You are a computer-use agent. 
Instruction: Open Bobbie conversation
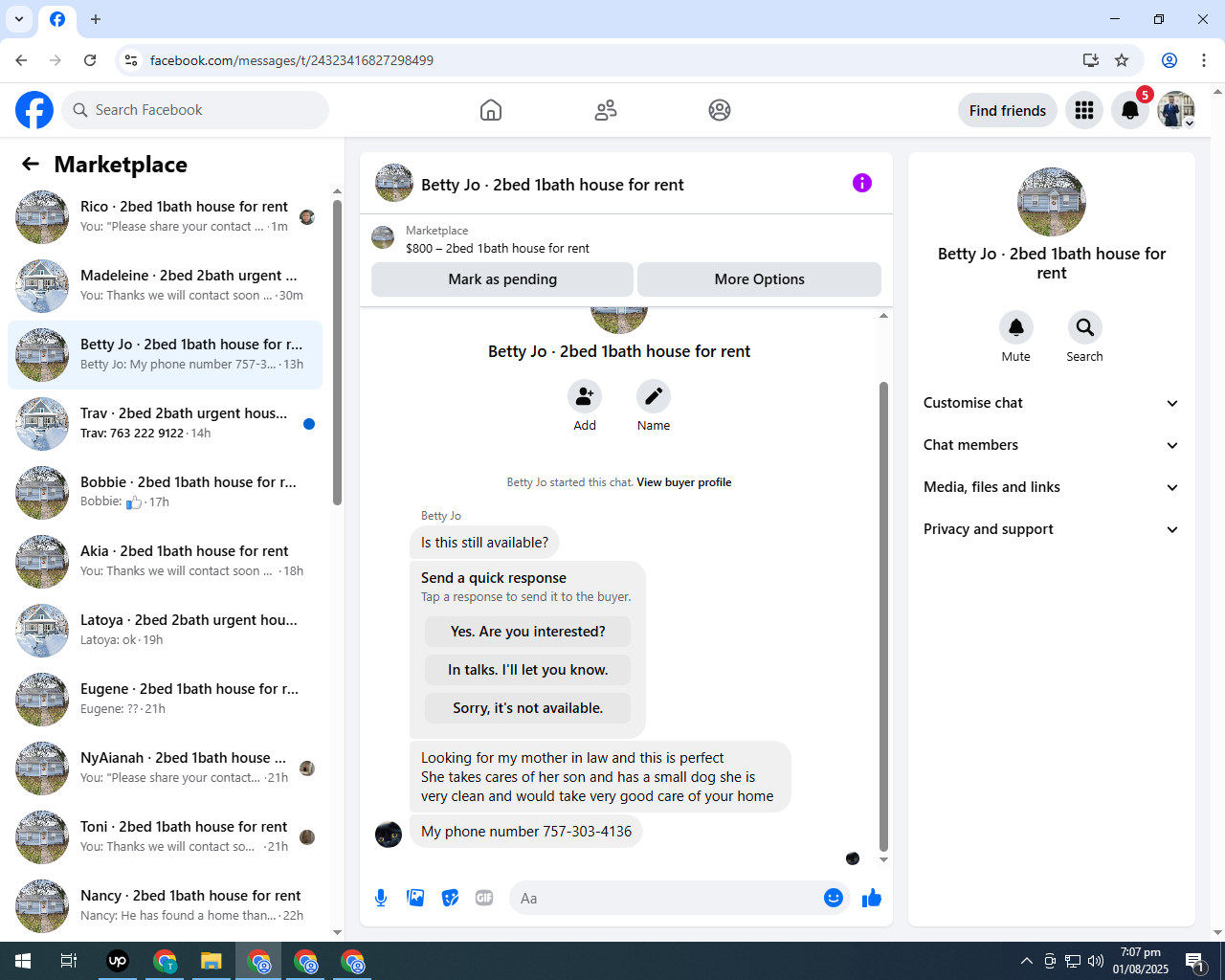pyautogui.click(x=166, y=493)
